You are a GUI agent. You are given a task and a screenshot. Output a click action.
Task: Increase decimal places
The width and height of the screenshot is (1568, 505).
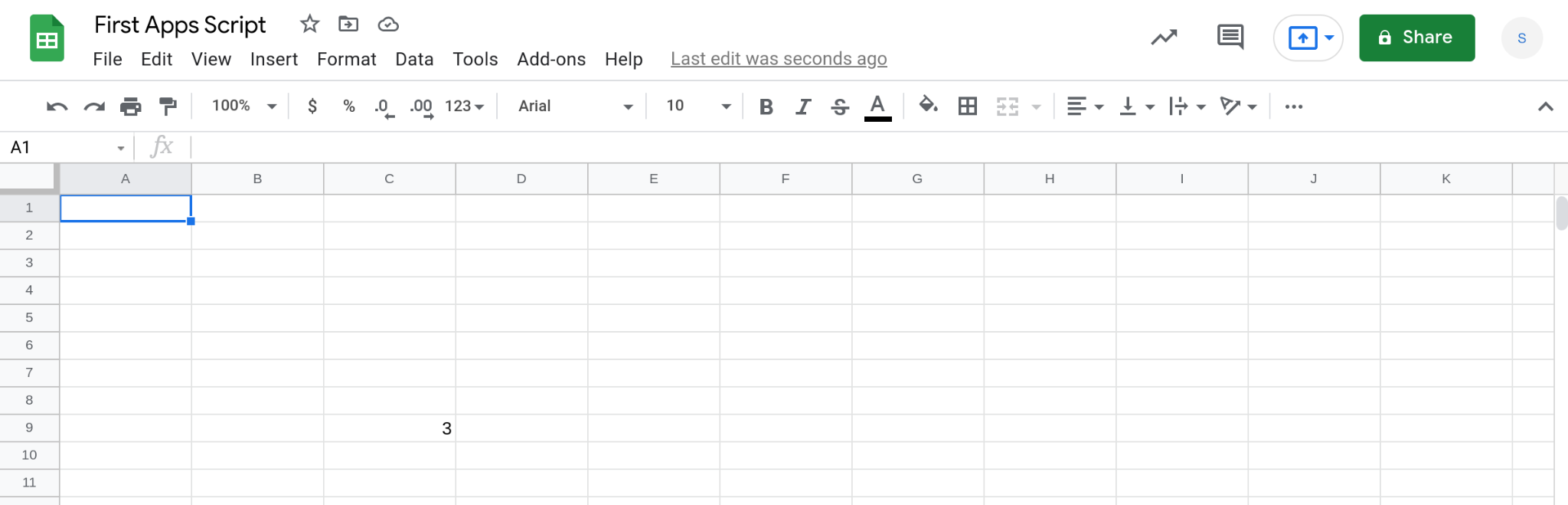tap(422, 107)
